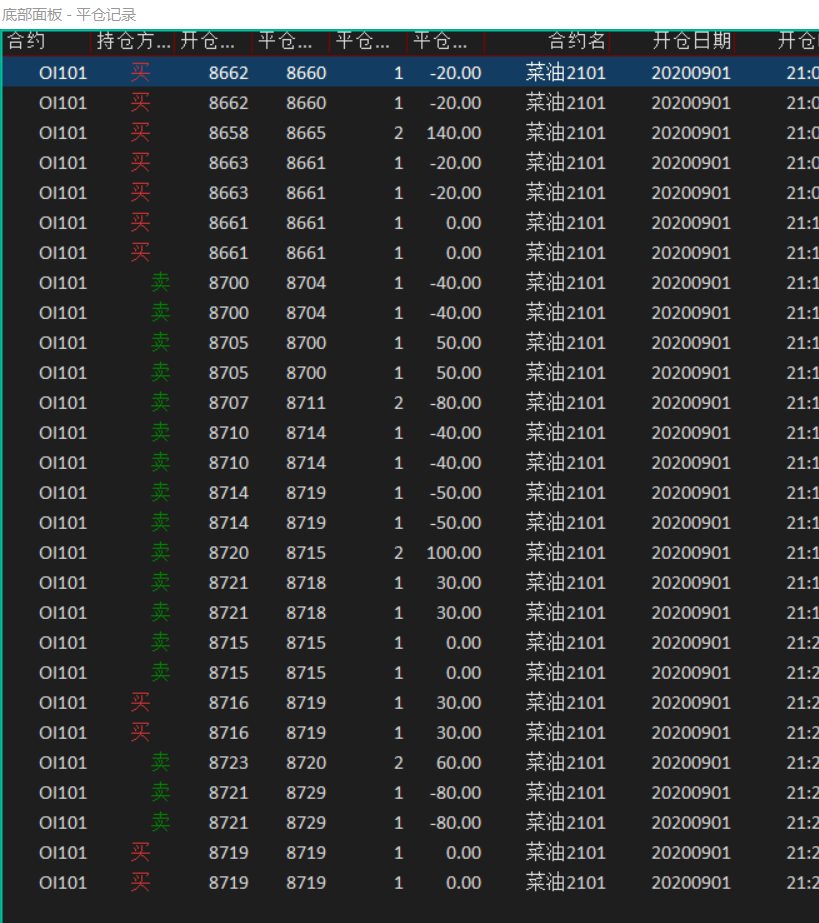Click the open price cell 8707
This screenshot has width=819, height=923.
(228, 403)
